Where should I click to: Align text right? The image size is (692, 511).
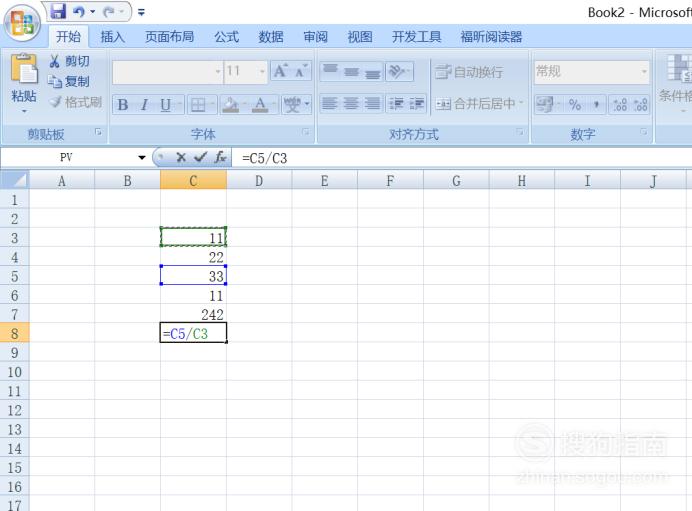pos(372,104)
